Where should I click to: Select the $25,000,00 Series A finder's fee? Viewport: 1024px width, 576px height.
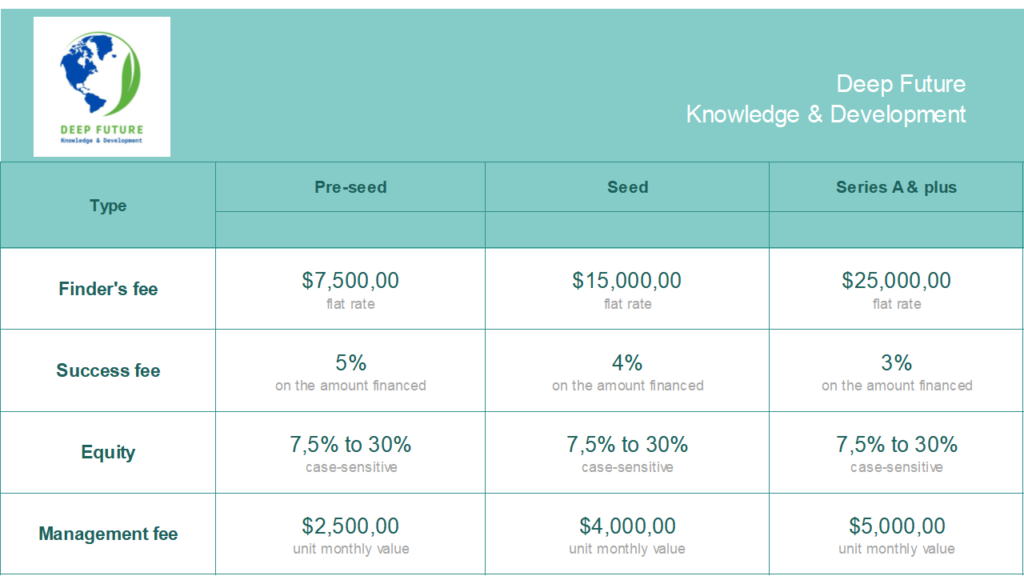[896, 281]
